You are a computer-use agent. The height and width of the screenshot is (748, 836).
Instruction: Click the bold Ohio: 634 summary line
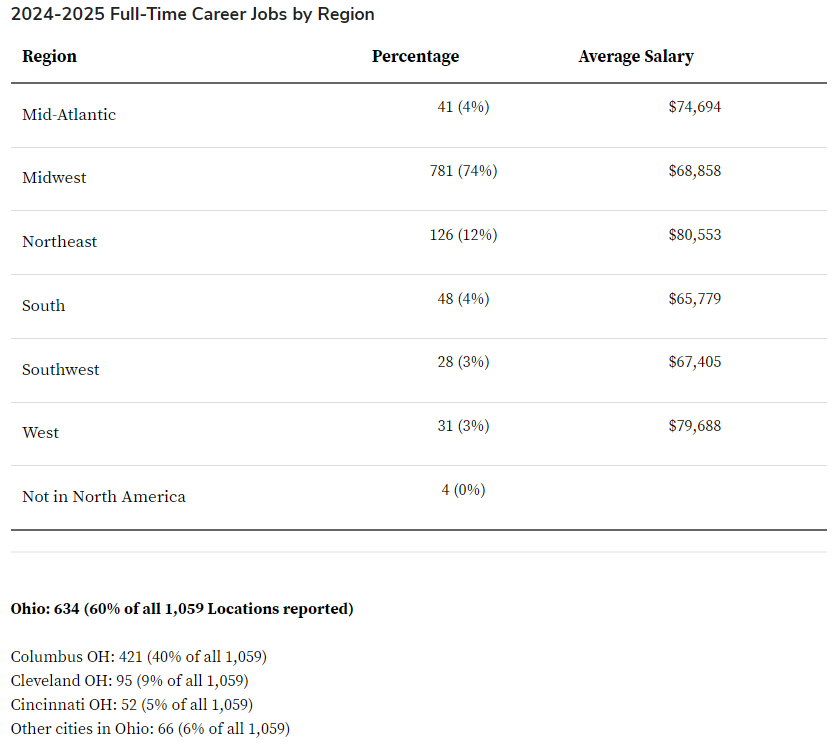coord(182,609)
